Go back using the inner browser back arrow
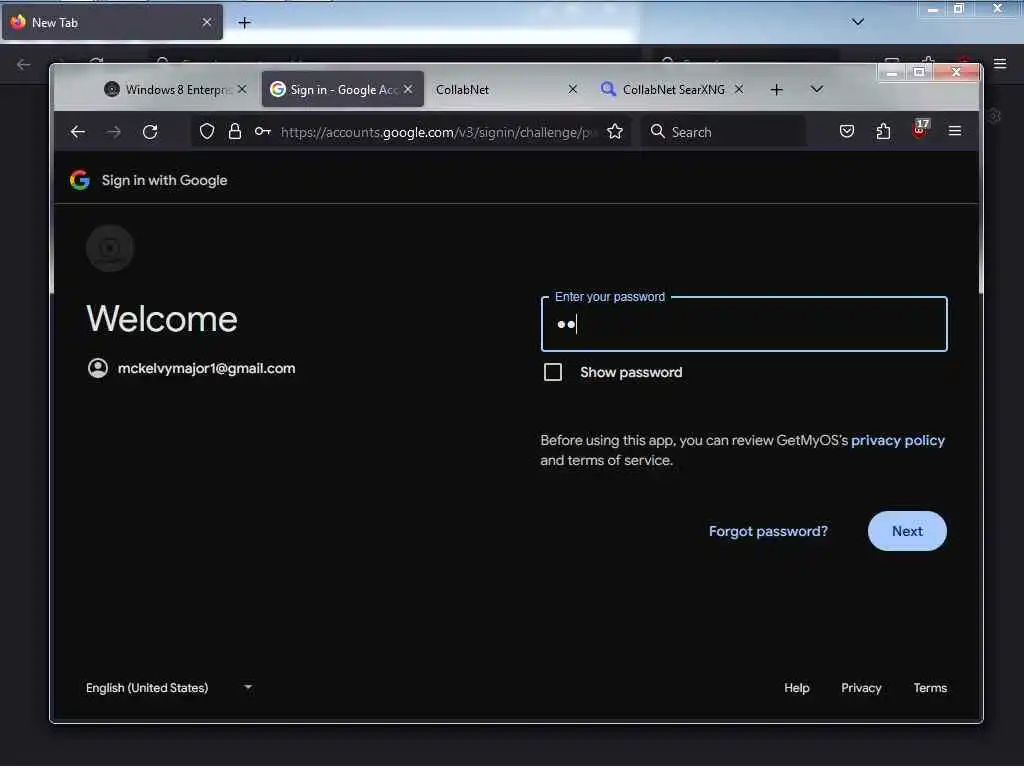 78,132
